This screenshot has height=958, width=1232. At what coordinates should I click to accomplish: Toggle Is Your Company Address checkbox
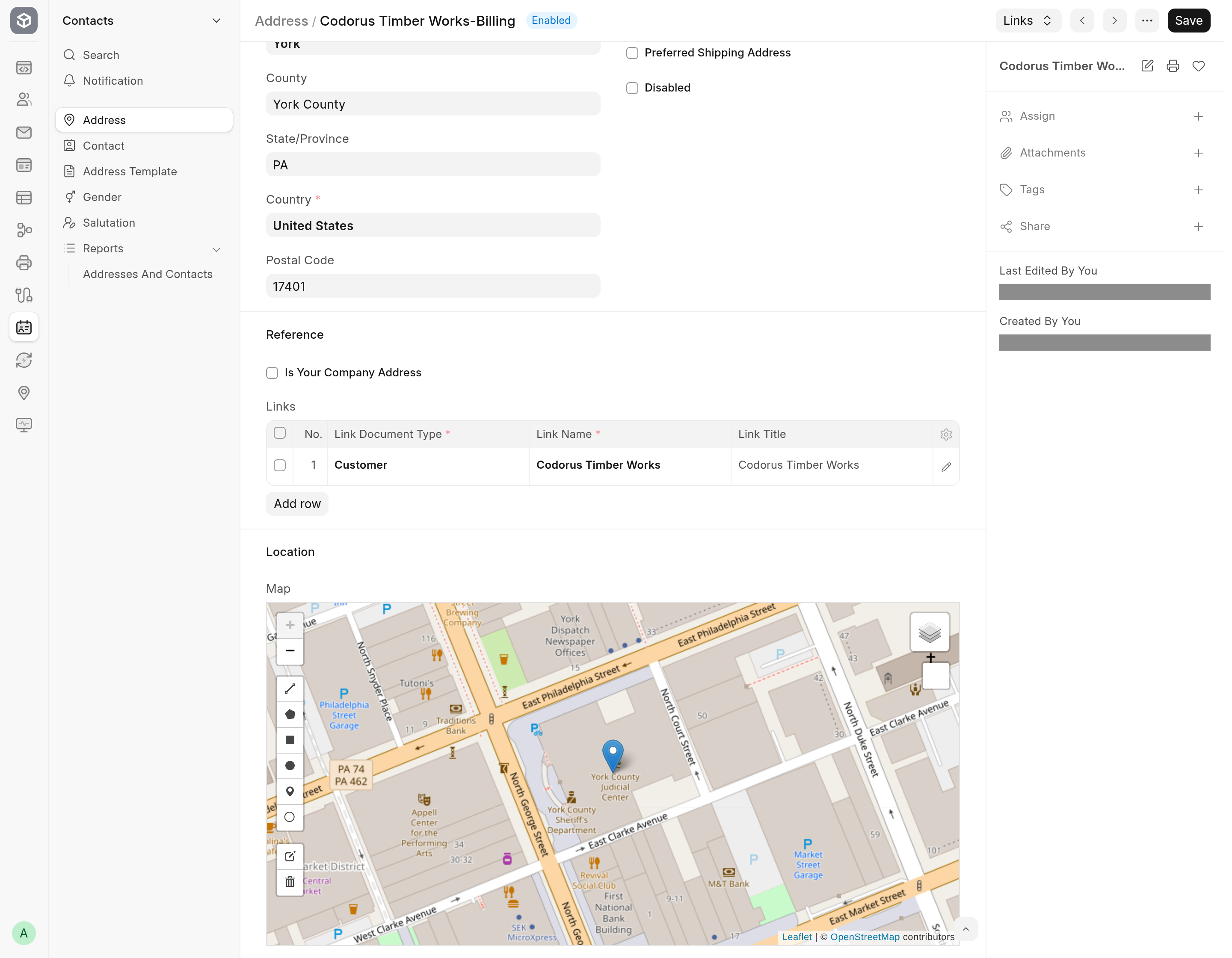click(x=272, y=373)
